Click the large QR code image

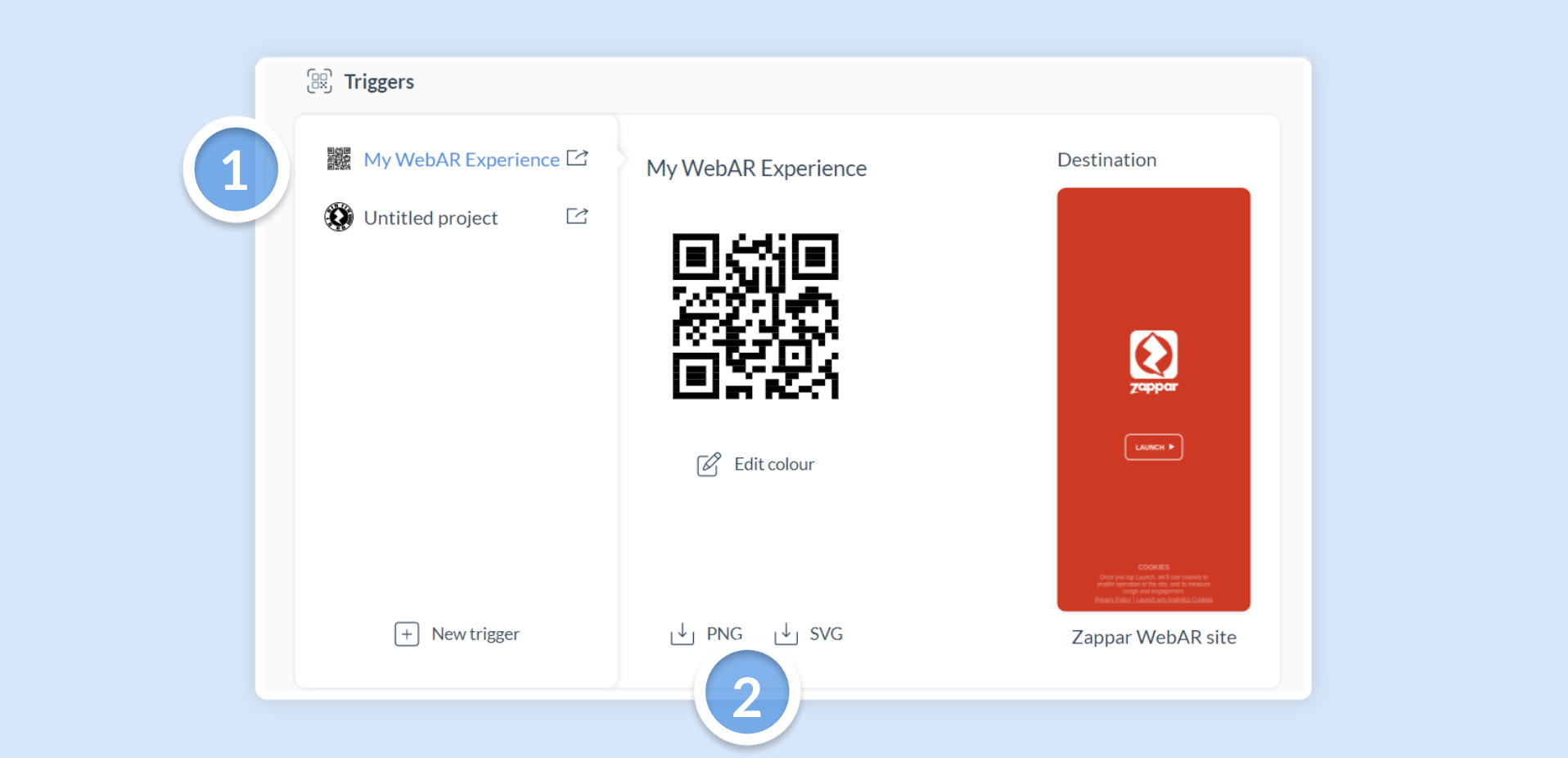point(755,316)
